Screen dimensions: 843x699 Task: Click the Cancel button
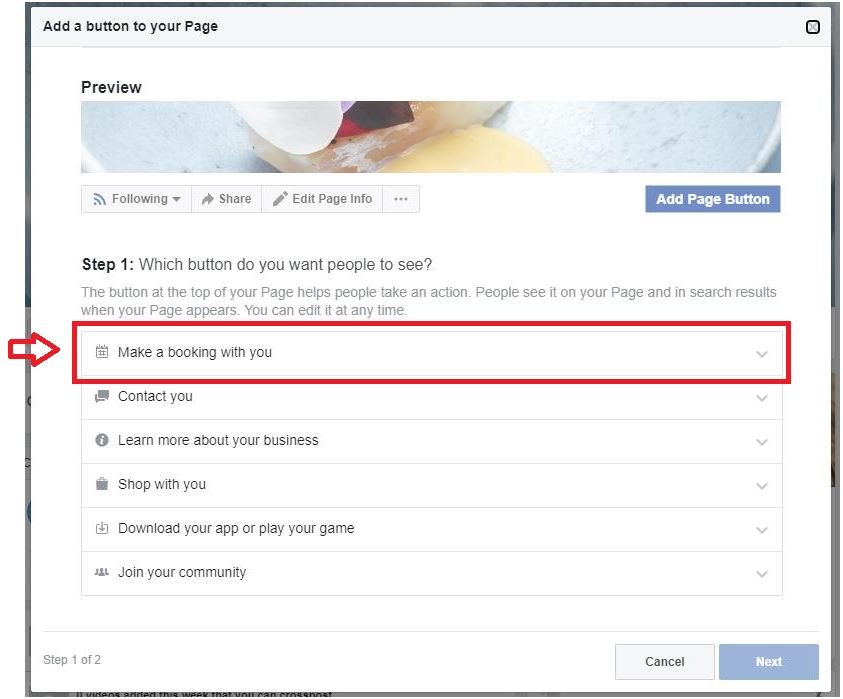coord(665,661)
